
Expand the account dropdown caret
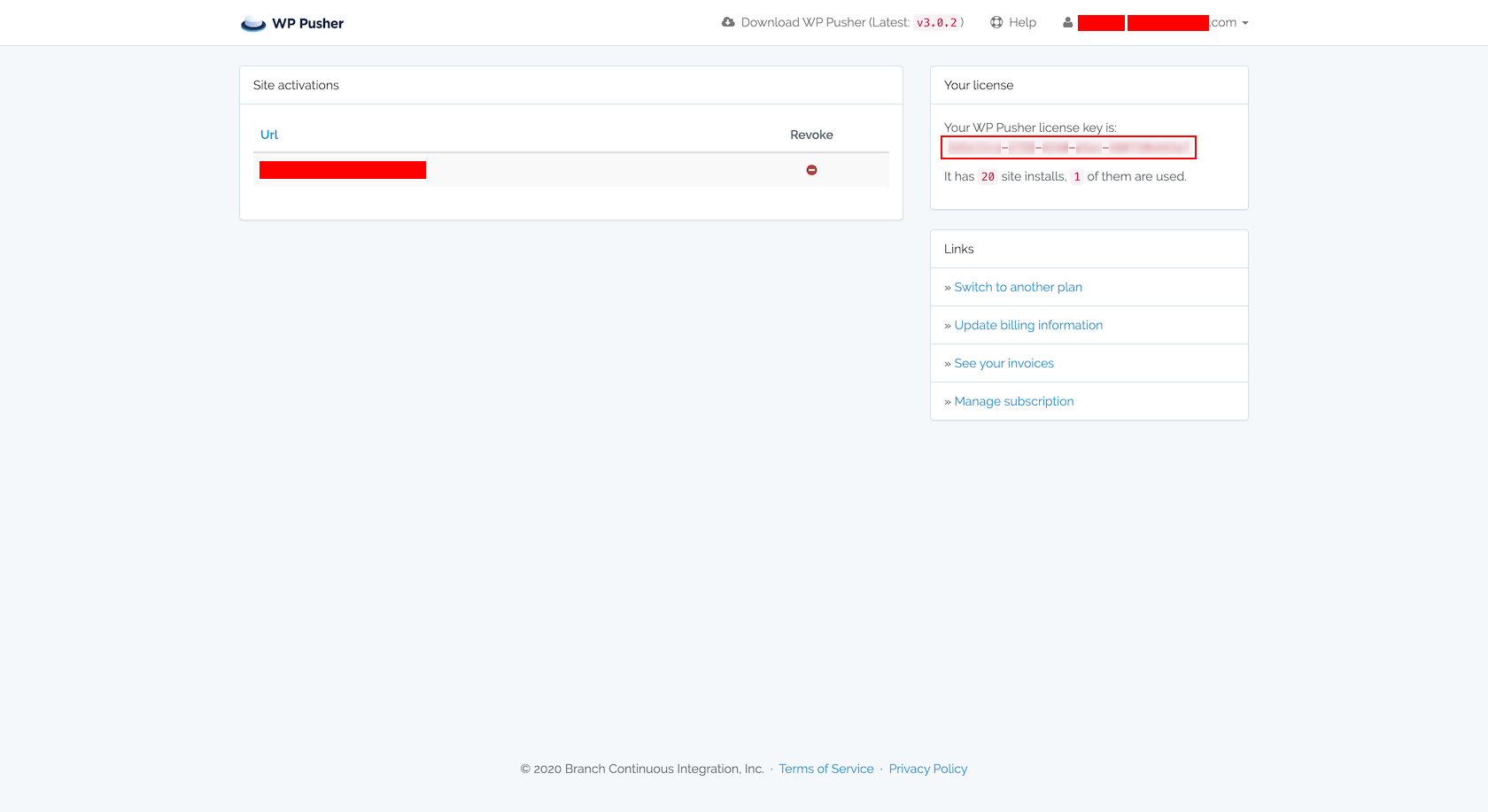coord(1245,23)
